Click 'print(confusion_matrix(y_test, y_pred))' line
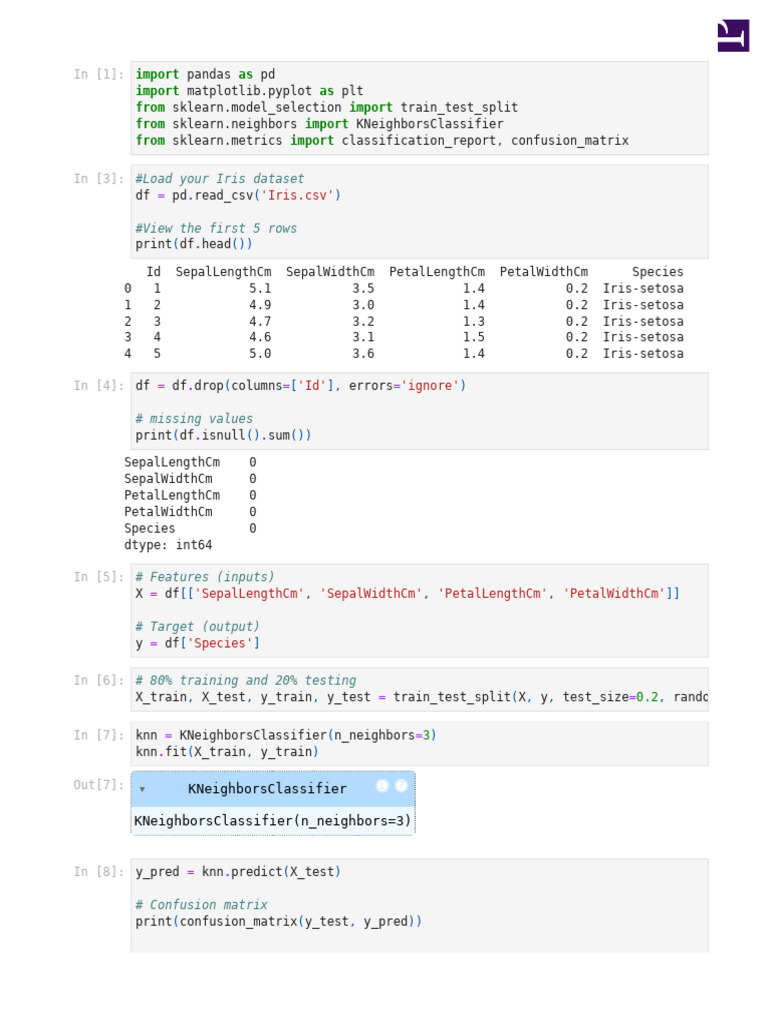This screenshot has width=768, height=1024. coord(279,921)
